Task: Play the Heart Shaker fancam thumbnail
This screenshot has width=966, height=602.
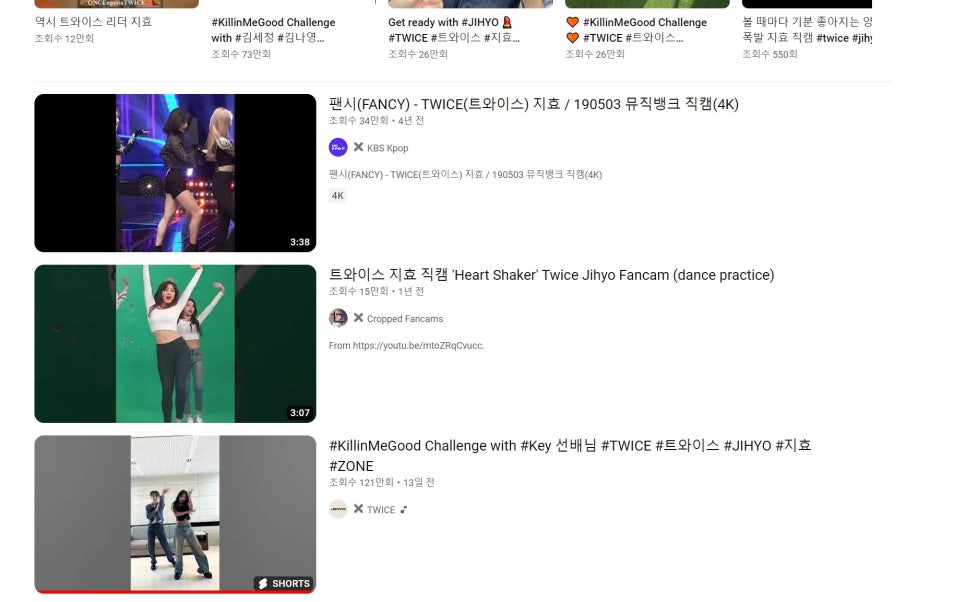Action: coord(175,344)
